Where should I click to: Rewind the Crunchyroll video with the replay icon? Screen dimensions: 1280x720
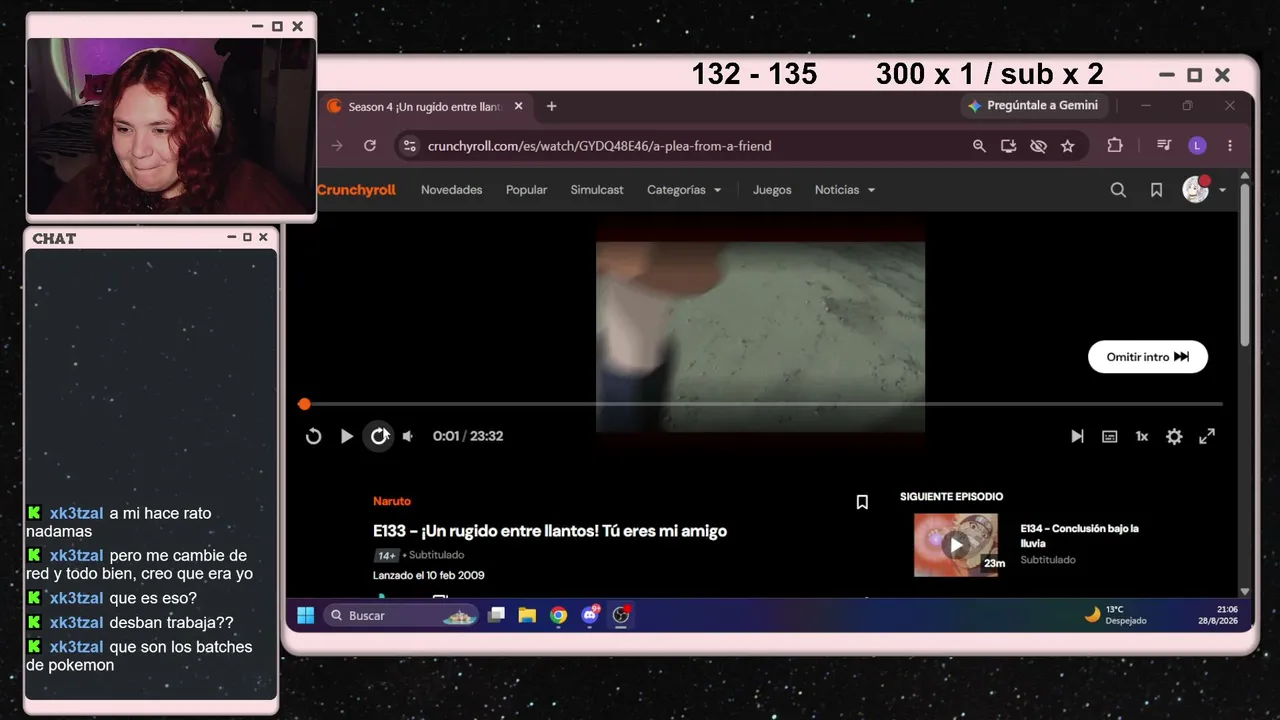(x=313, y=436)
